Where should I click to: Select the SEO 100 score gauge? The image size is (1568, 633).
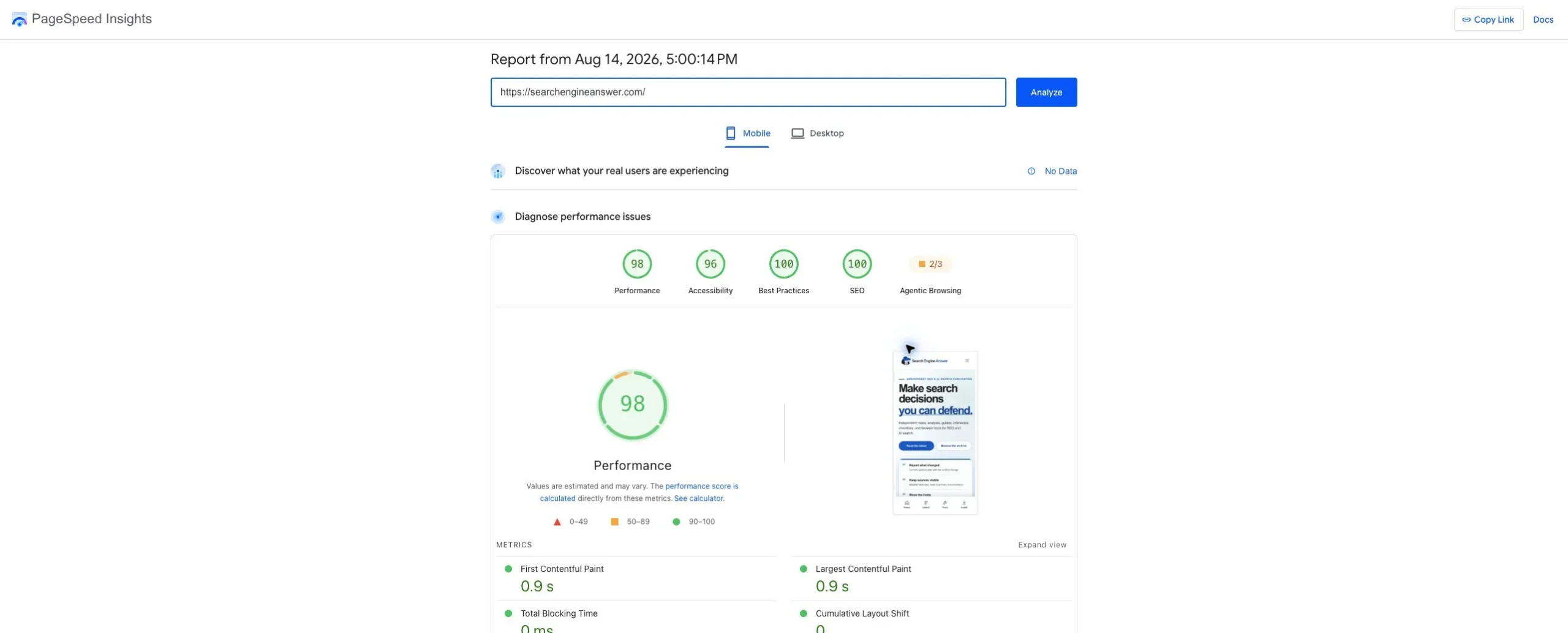coord(857,264)
